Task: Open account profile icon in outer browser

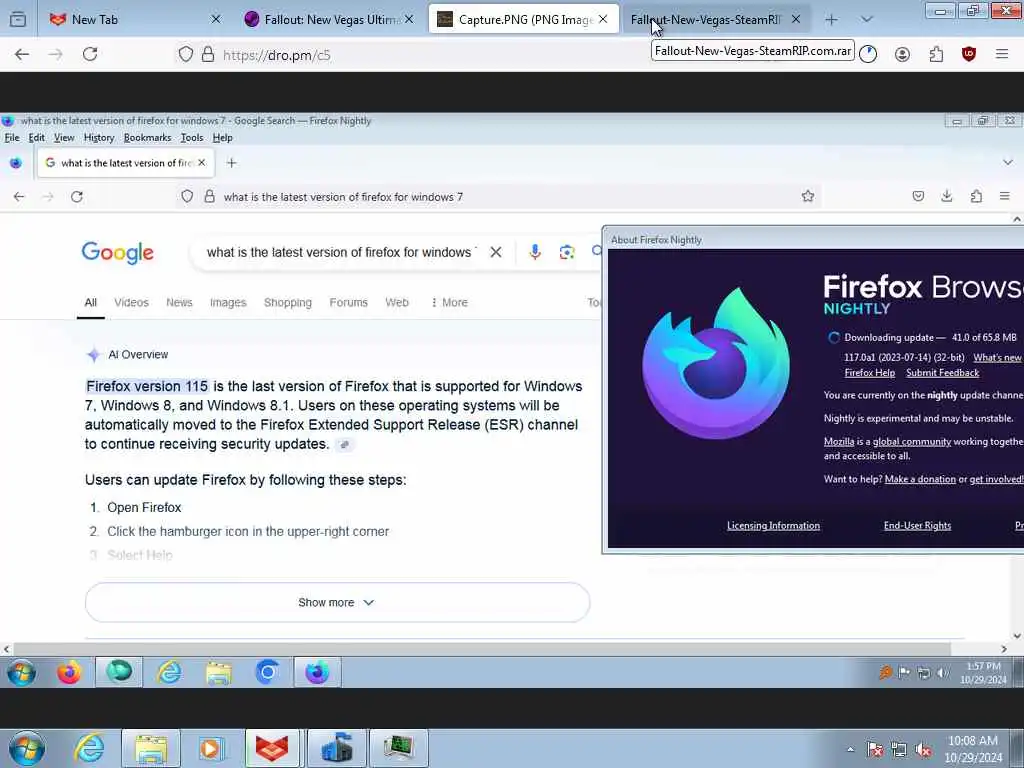Action: tap(903, 55)
